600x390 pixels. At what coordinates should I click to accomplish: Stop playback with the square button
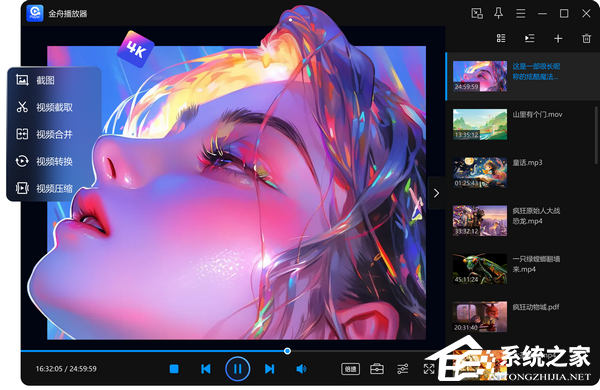[x=174, y=369]
